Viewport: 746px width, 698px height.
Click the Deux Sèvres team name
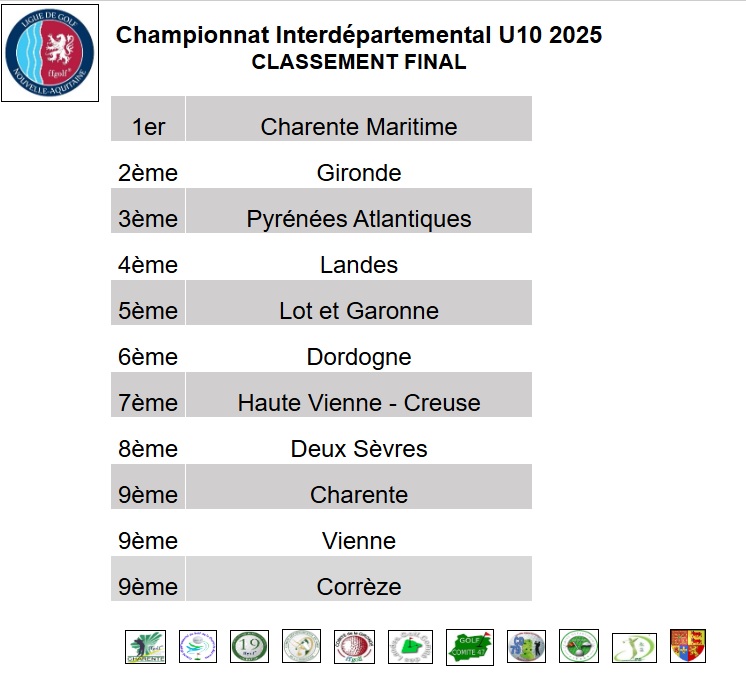(359, 449)
